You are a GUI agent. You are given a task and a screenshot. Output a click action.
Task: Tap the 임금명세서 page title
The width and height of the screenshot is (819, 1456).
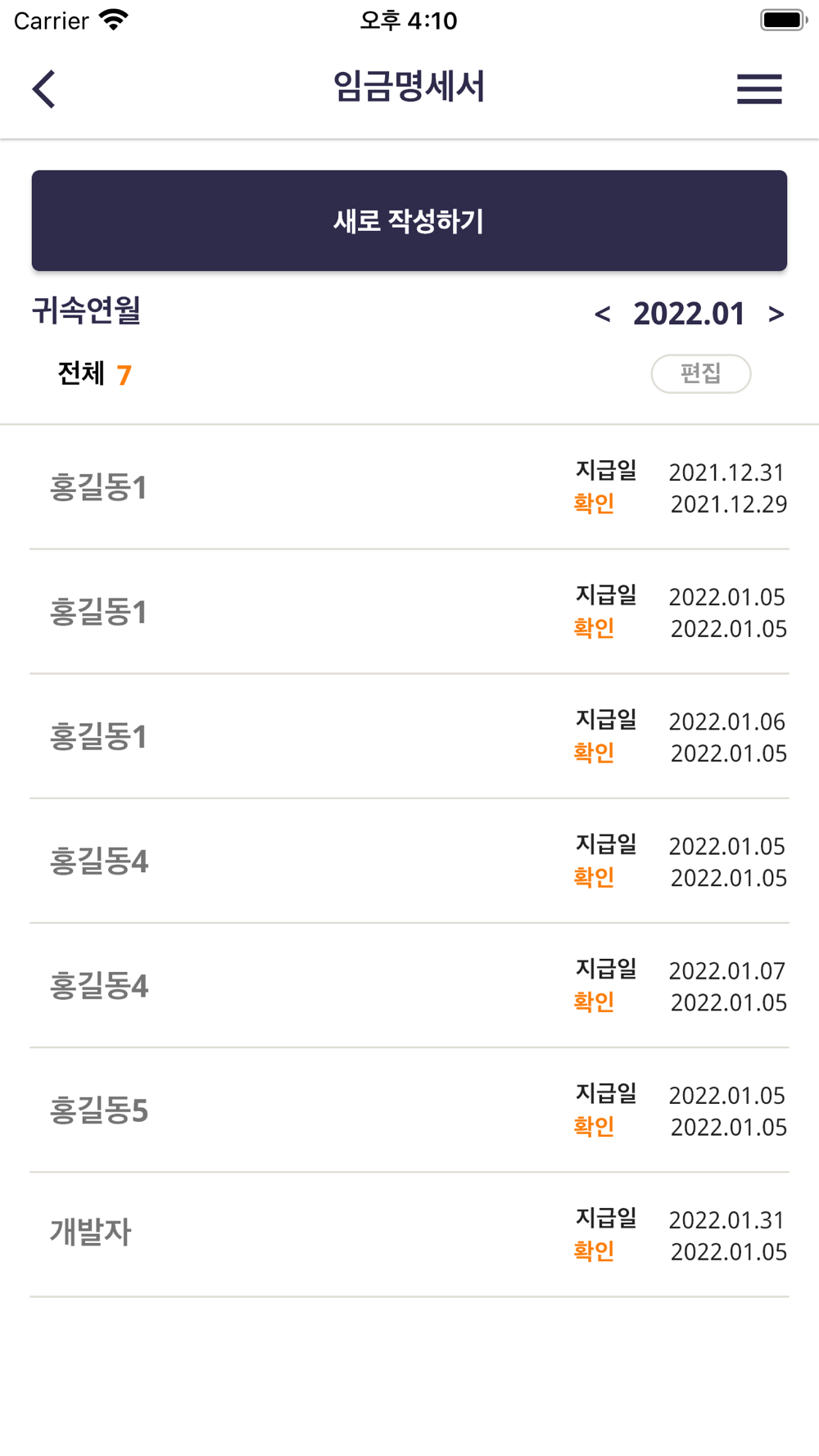click(409, 87)
